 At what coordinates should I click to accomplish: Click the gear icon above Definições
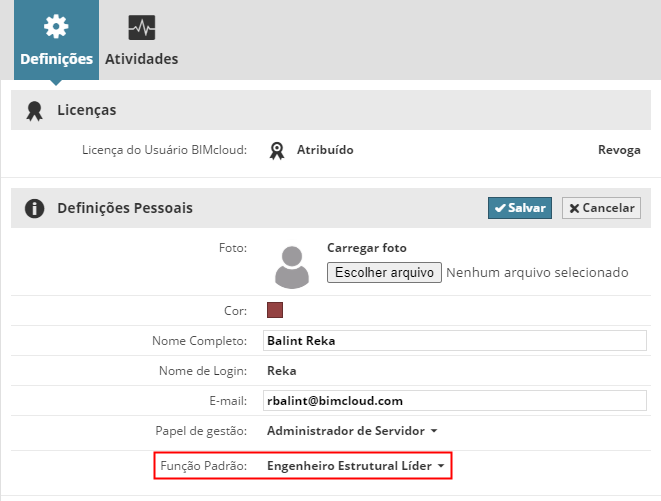click(56, 27)
